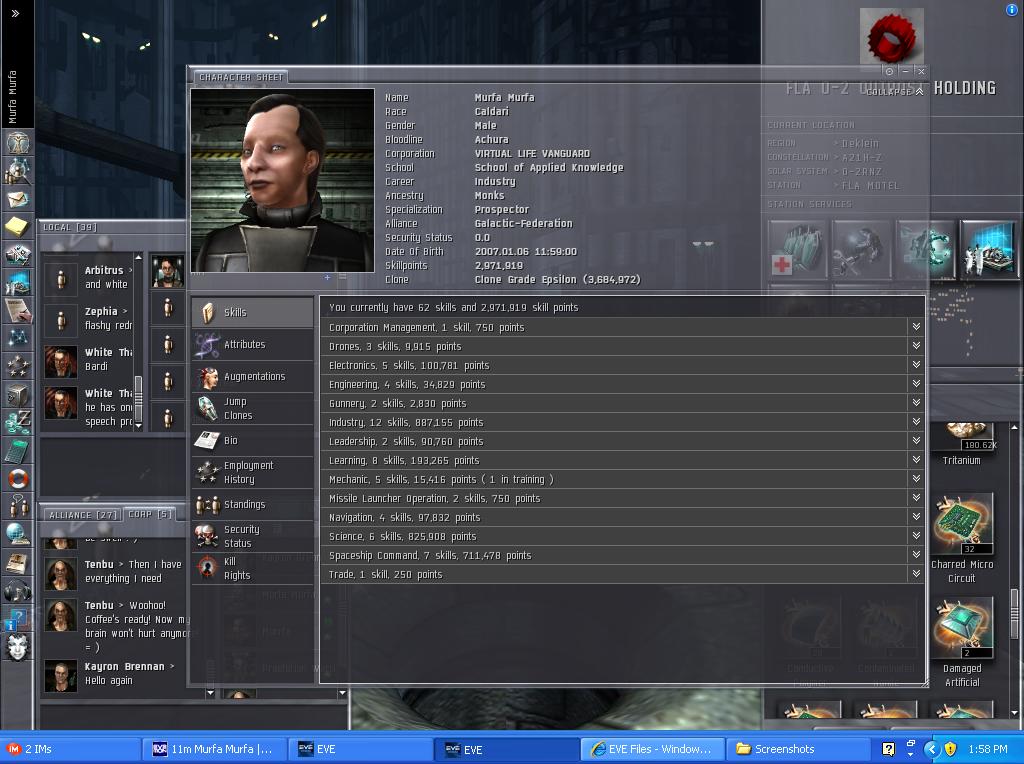The height and width of the screenshot is (764, 1024).
Task: Select the Tritanium item in hangar
Action: pos(961,445)
